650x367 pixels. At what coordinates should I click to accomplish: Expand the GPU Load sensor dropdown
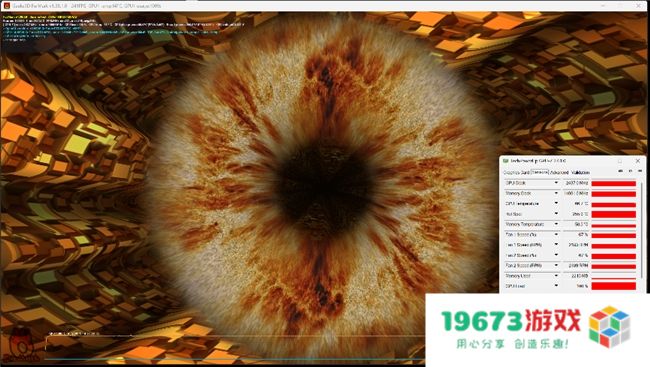(x=556, y=286)
